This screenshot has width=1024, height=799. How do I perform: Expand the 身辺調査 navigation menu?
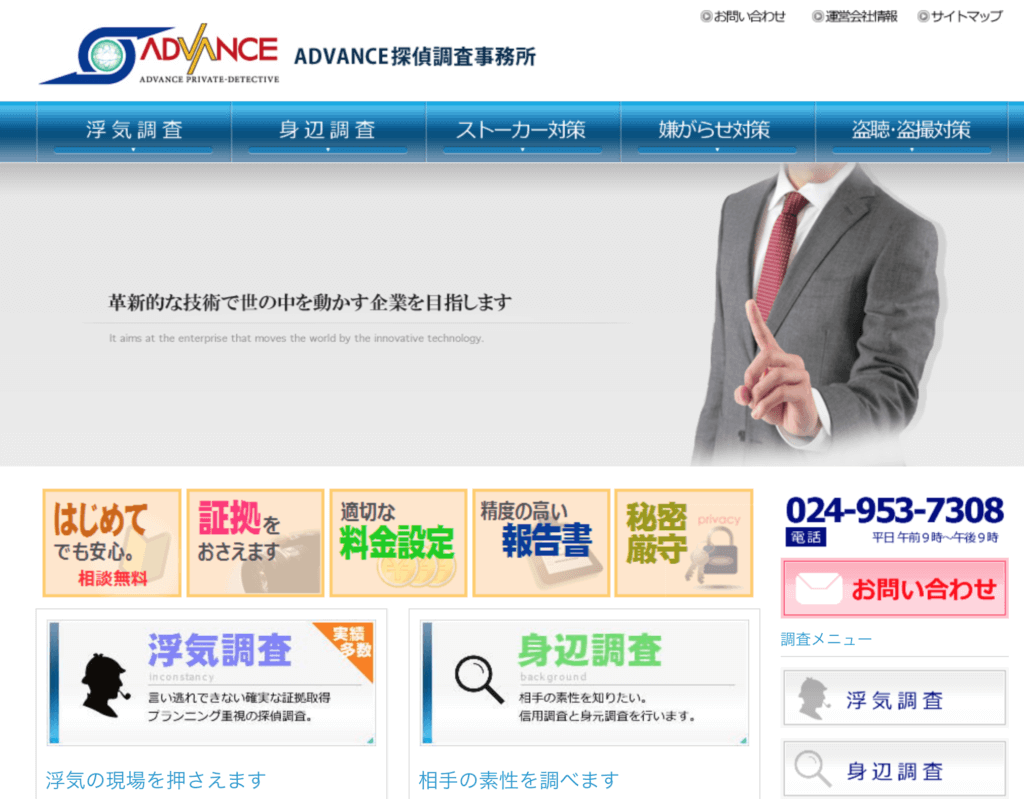328,131
